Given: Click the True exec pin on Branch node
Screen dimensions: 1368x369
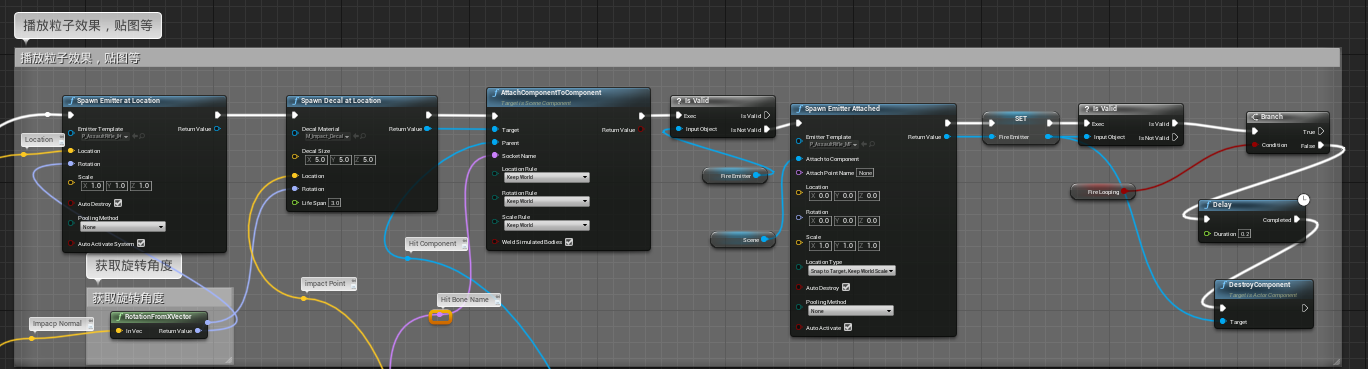Looking at the screenshot, I should click(1321, 131).
